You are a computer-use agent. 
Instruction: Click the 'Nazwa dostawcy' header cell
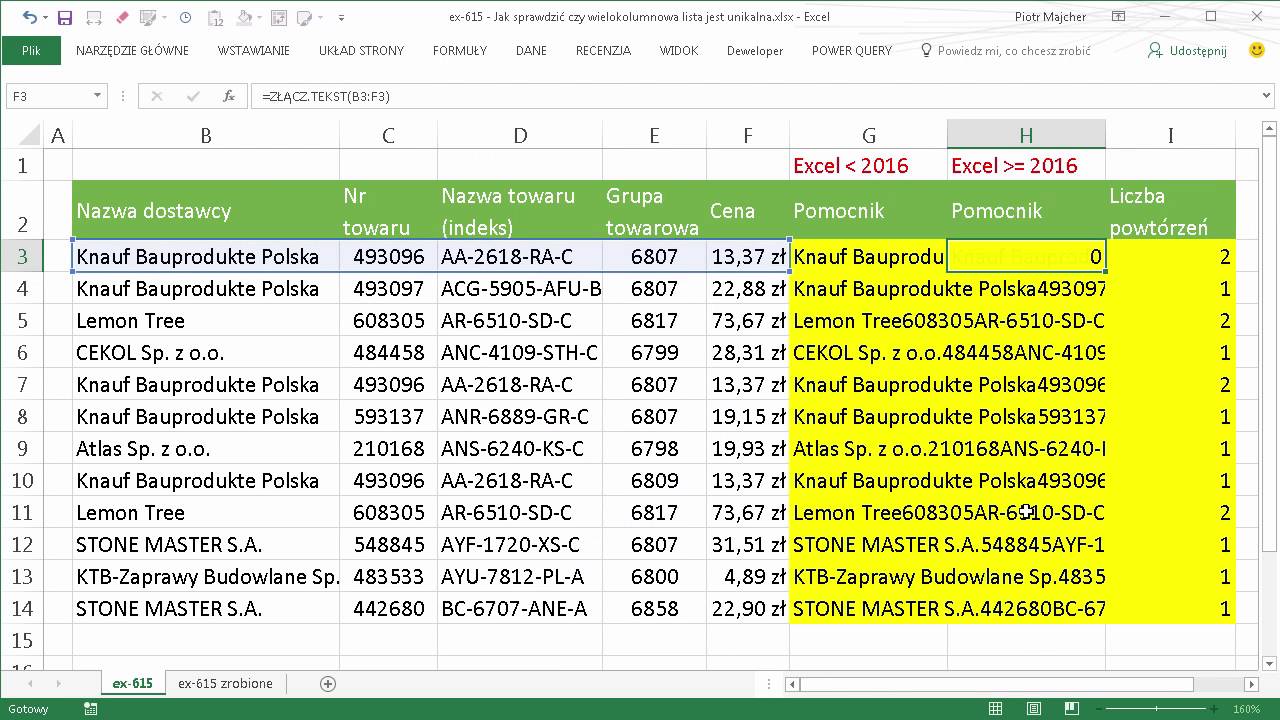(206, 210)
